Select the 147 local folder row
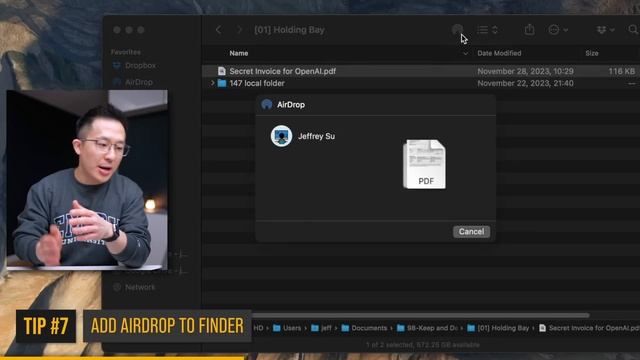The width and height of the screenshot is (640, 360). coord(421,83)
